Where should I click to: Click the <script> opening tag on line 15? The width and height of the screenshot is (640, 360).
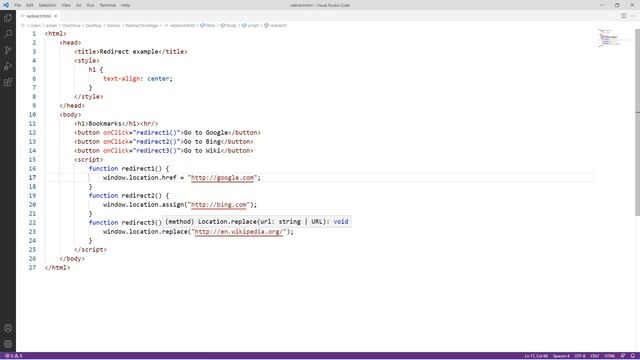tap(89, 159)
